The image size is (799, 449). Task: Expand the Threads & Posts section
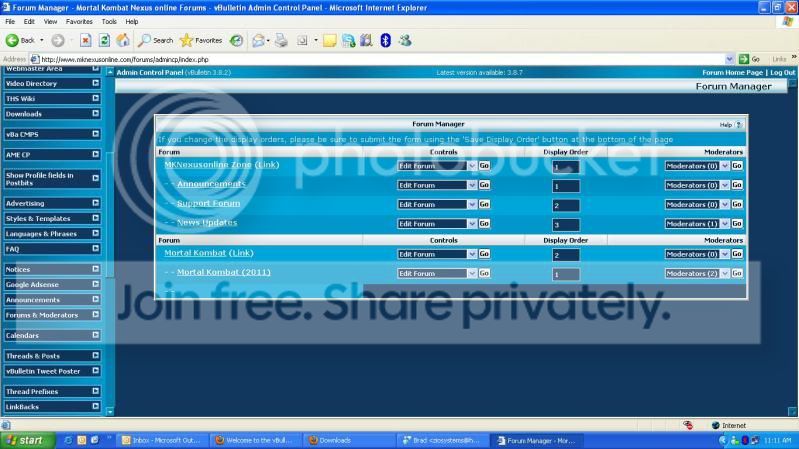95,356
